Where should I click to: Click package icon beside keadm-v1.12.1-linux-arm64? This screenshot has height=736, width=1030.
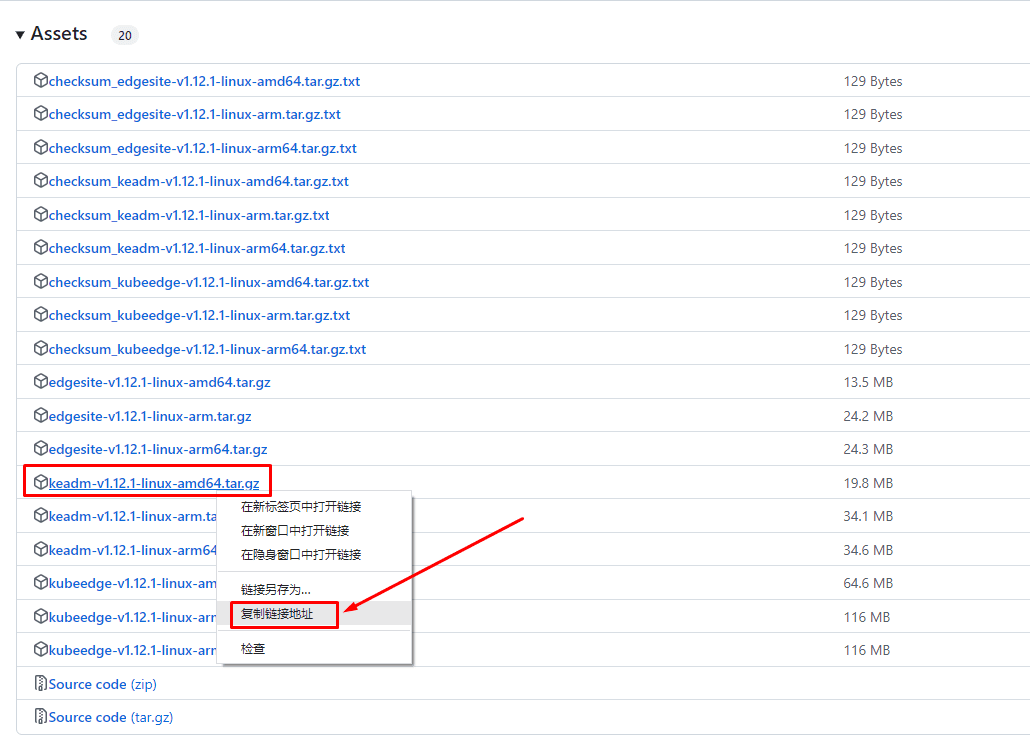click(41, 549)
